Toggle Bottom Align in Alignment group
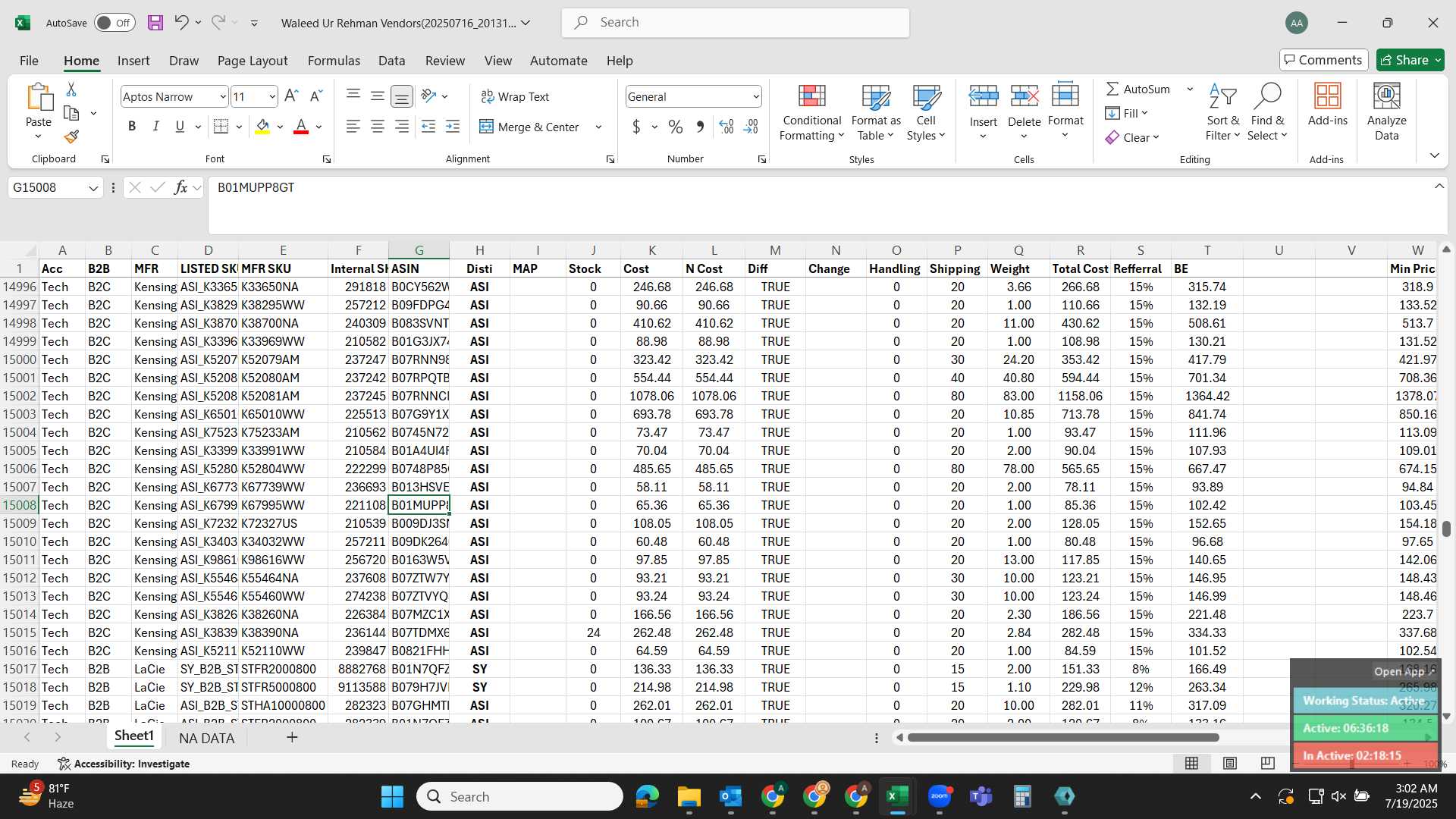 pos(402,96)
